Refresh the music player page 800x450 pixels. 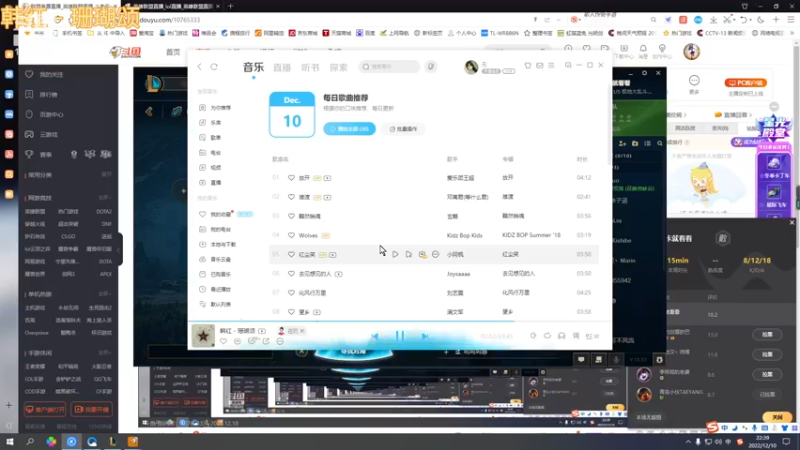pyautogui.click(x=214, y=67)
